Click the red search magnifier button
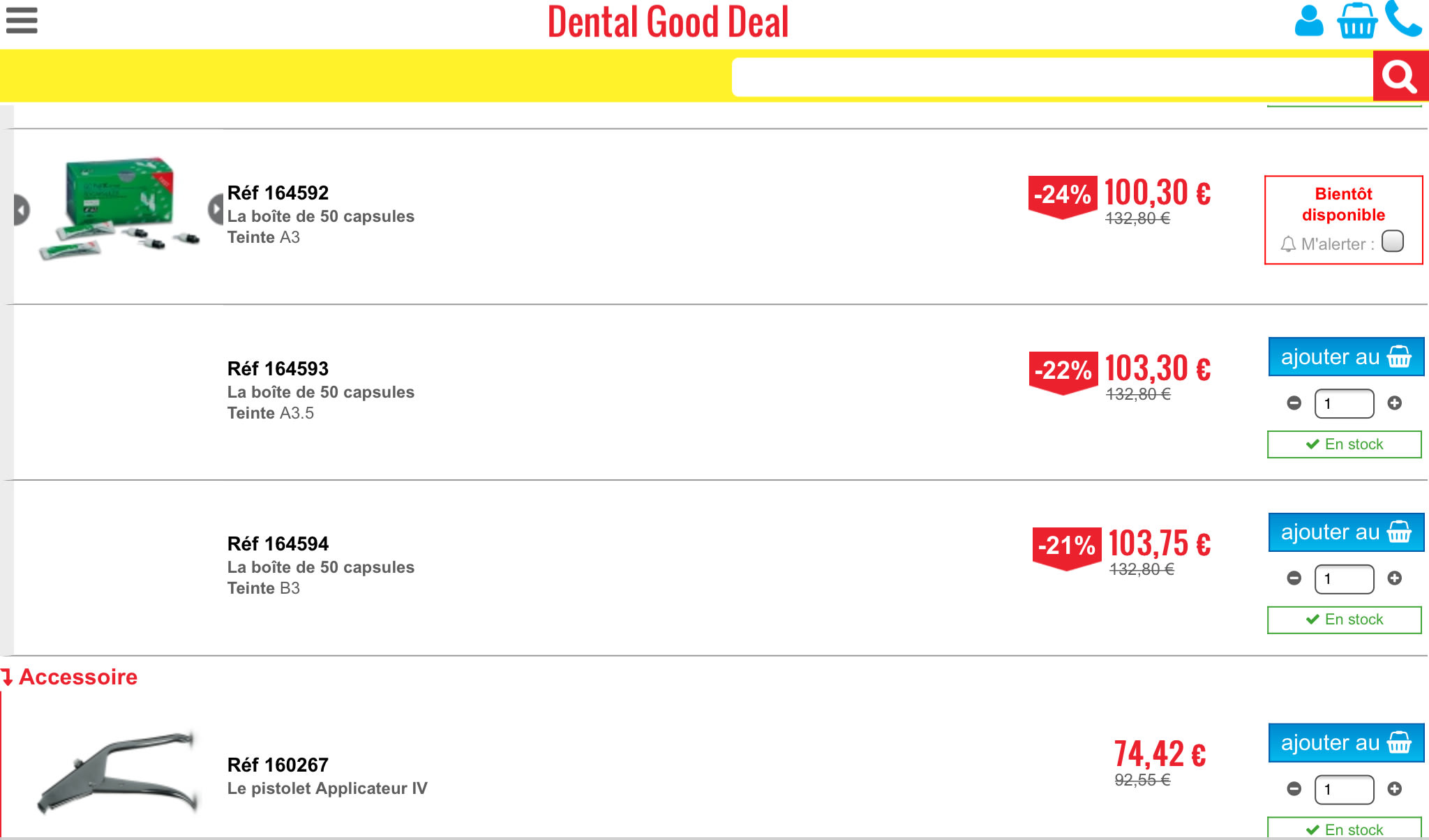The width and height of the screenshot is (1429, 840). (x=1400, y=77)
